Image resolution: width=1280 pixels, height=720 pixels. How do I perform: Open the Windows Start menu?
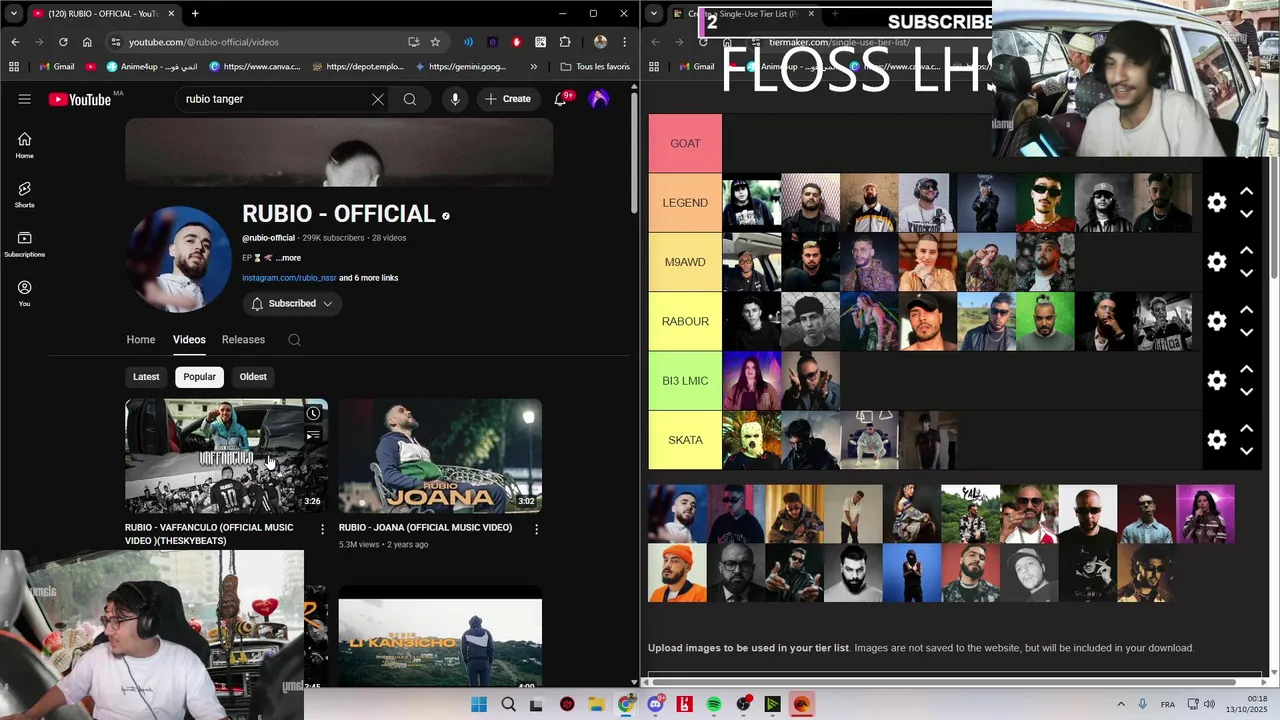pyautogui.click(x=479, y=705)
